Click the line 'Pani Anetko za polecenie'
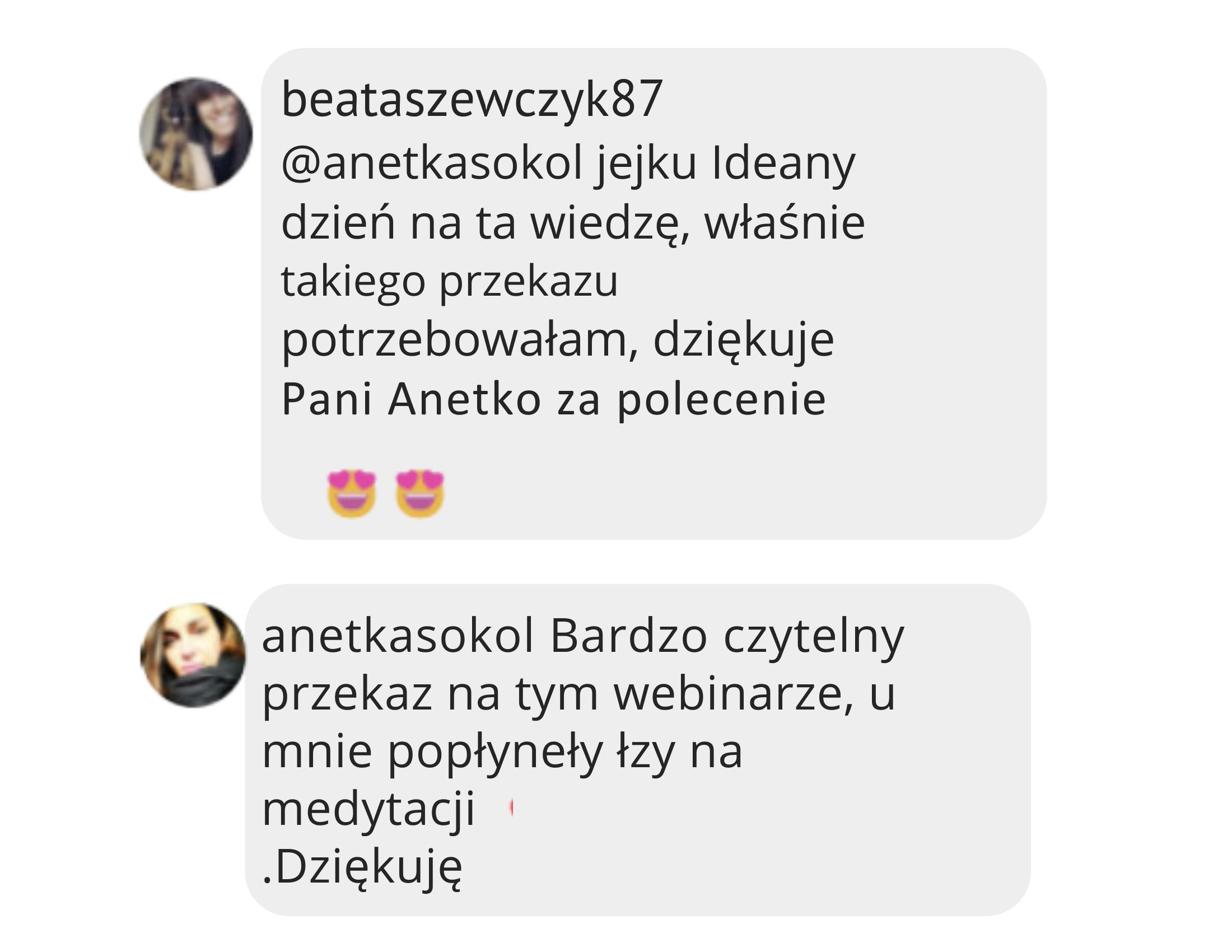 coord(554,400)
